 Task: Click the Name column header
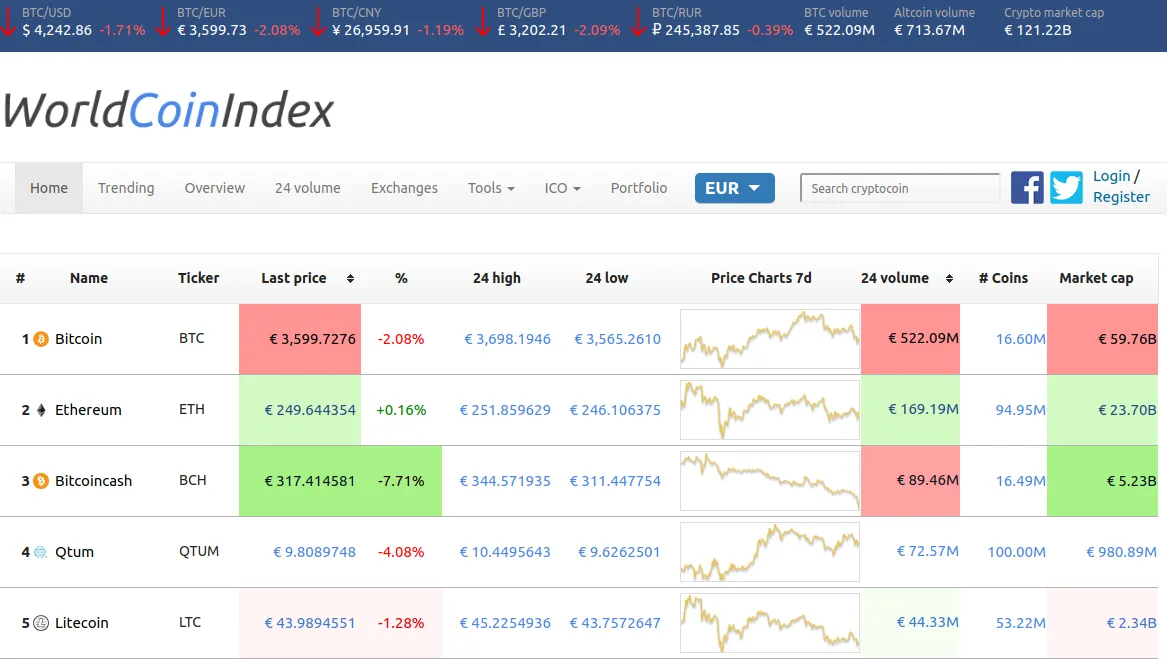89,278
